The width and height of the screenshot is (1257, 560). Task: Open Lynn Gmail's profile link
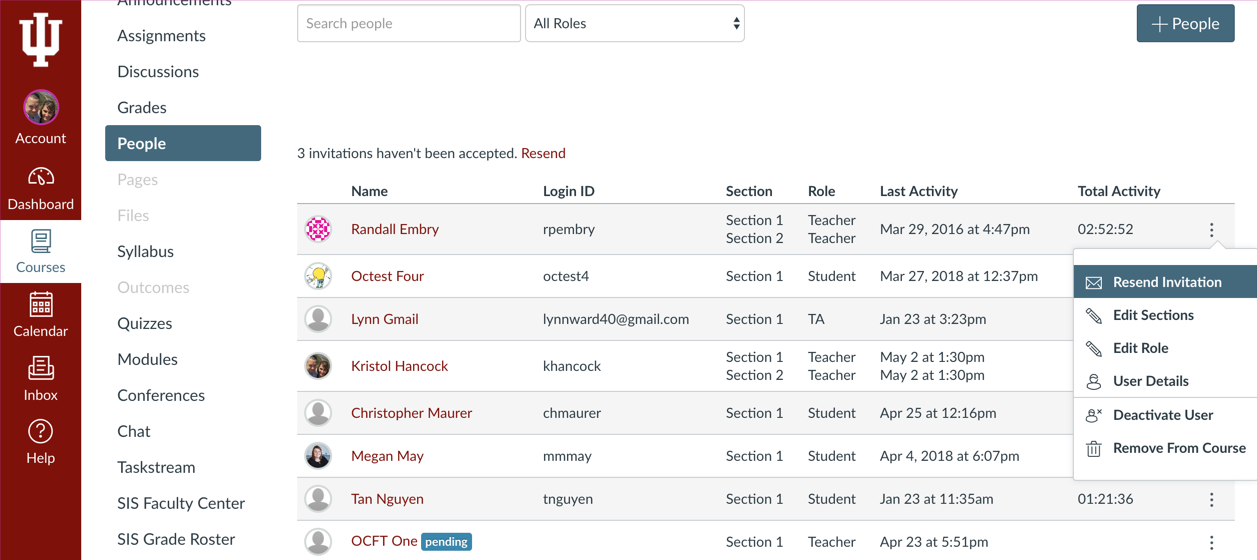(x=385, y=319)
